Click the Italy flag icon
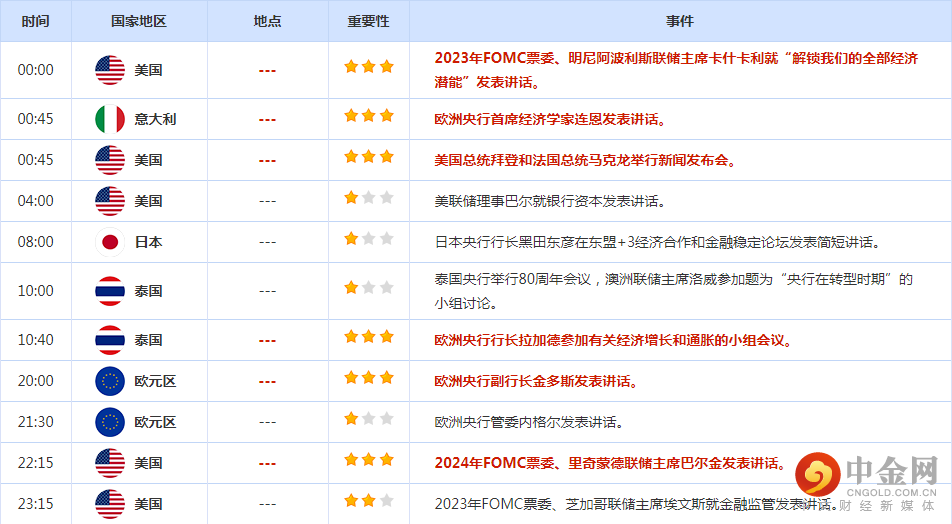The image size is (952, 524). coord(110,119)
